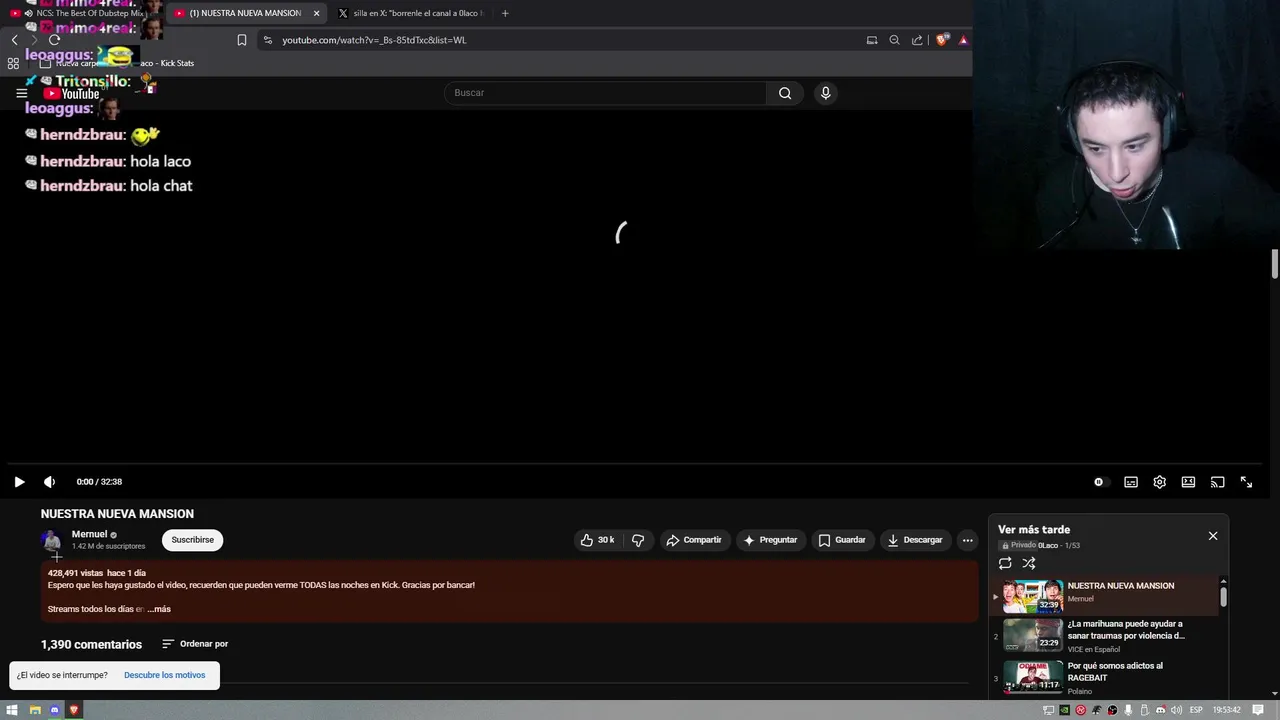Open Windows Start menu

click(x=12, y=710)
